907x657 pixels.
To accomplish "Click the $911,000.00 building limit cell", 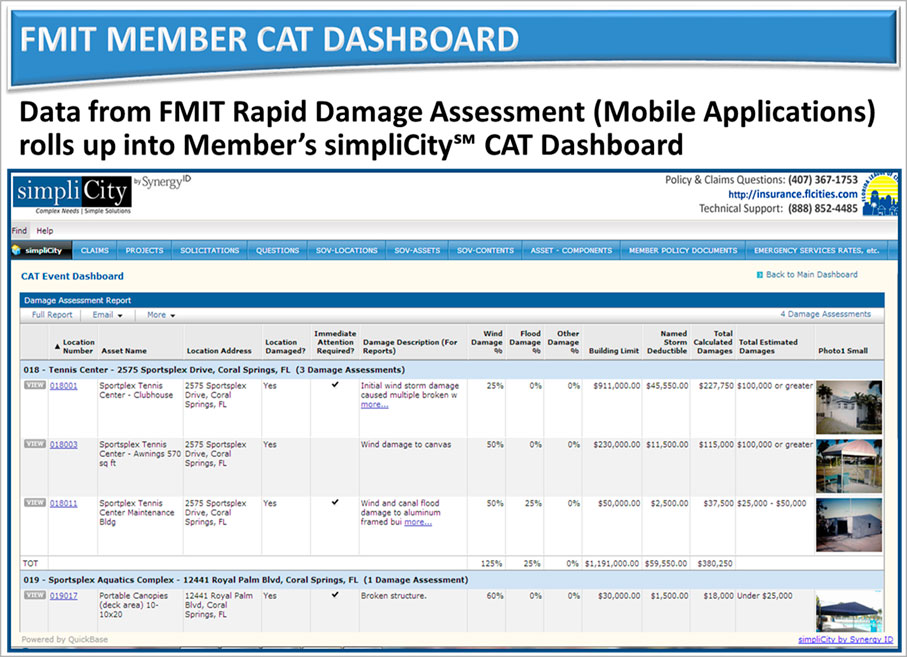I will pos(617,386).
